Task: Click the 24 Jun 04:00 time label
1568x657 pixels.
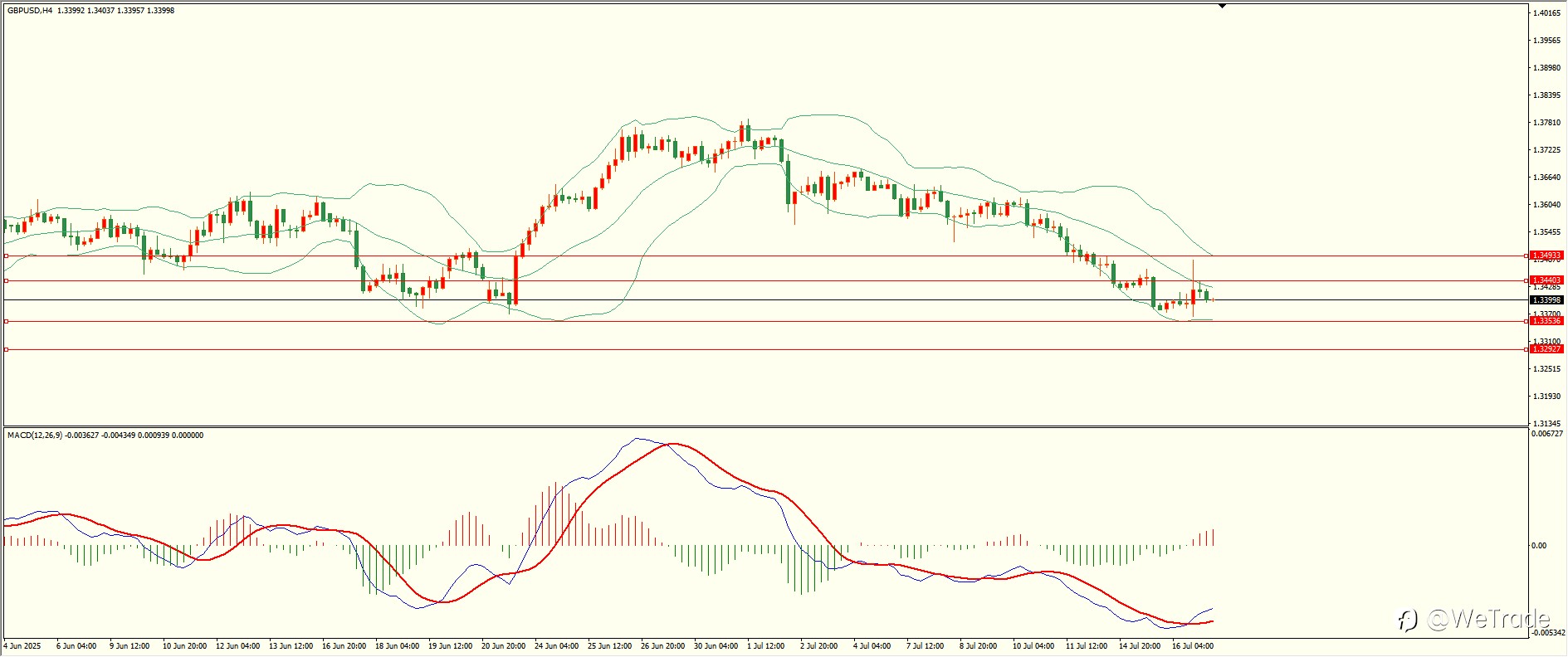Action: pos(557,645)
